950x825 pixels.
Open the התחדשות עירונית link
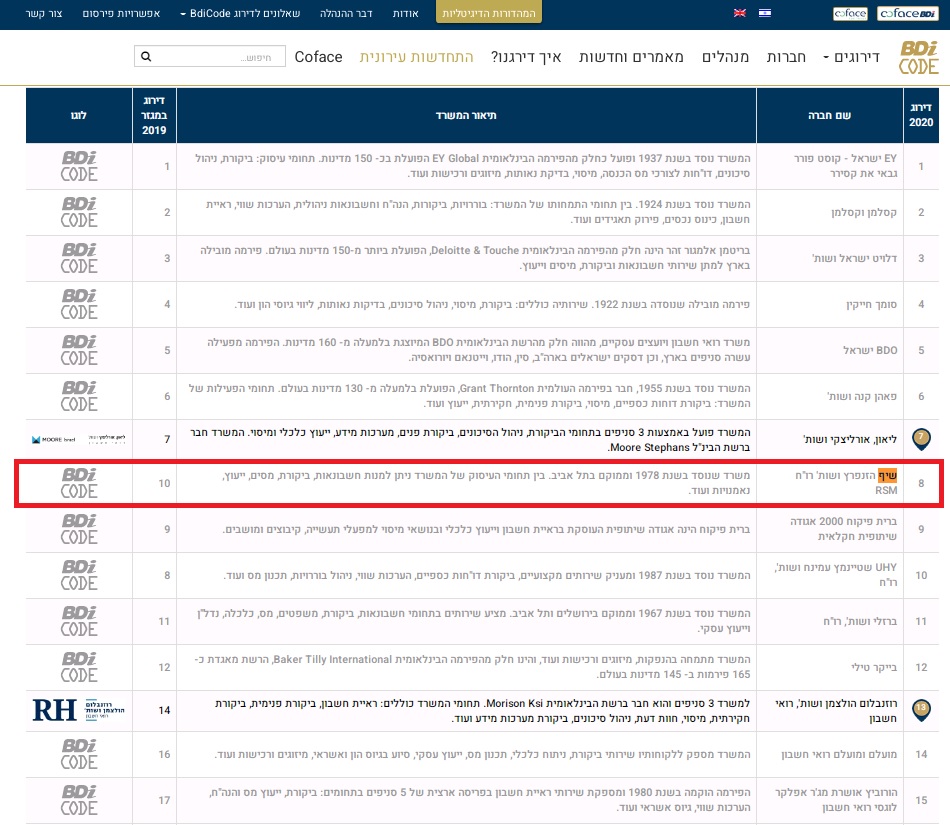(417, 57)
